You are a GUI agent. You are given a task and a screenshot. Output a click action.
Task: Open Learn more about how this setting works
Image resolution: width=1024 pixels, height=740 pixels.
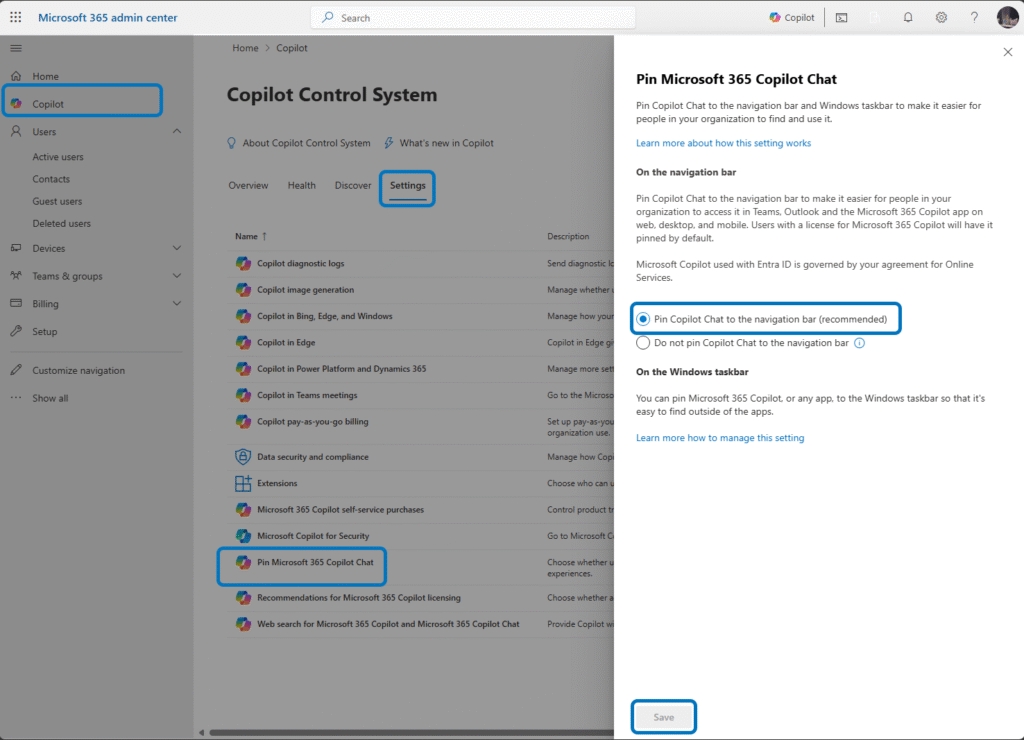pyautogui.click(x=724, y=143)
